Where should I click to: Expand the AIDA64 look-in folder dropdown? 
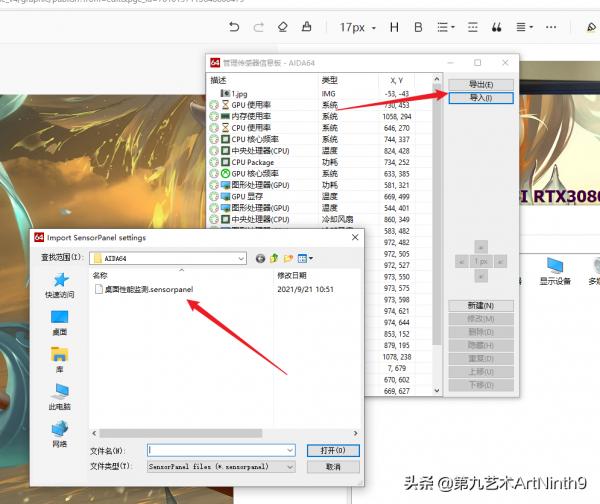point(239,258)
